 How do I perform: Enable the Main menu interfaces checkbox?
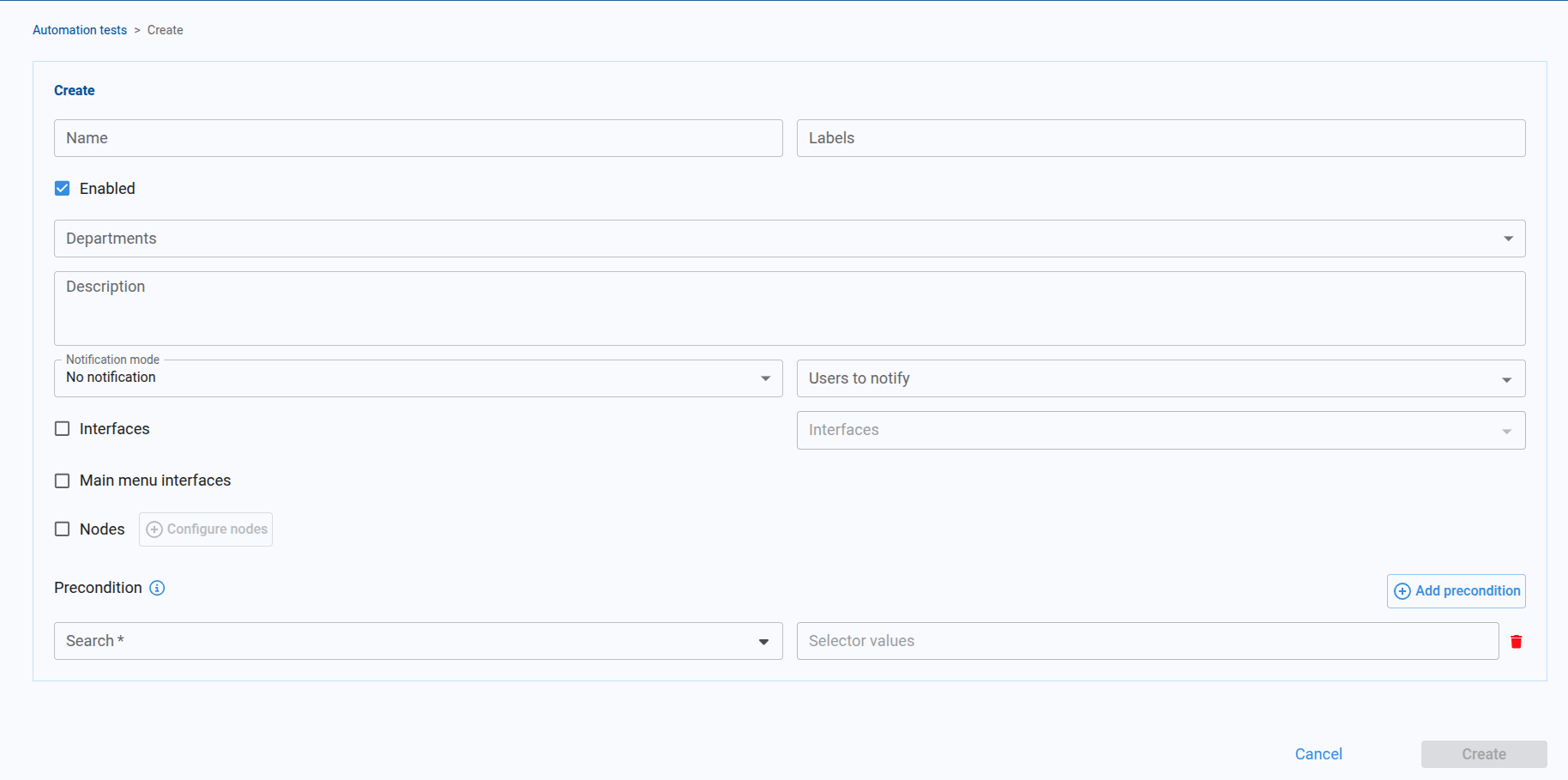63,481
